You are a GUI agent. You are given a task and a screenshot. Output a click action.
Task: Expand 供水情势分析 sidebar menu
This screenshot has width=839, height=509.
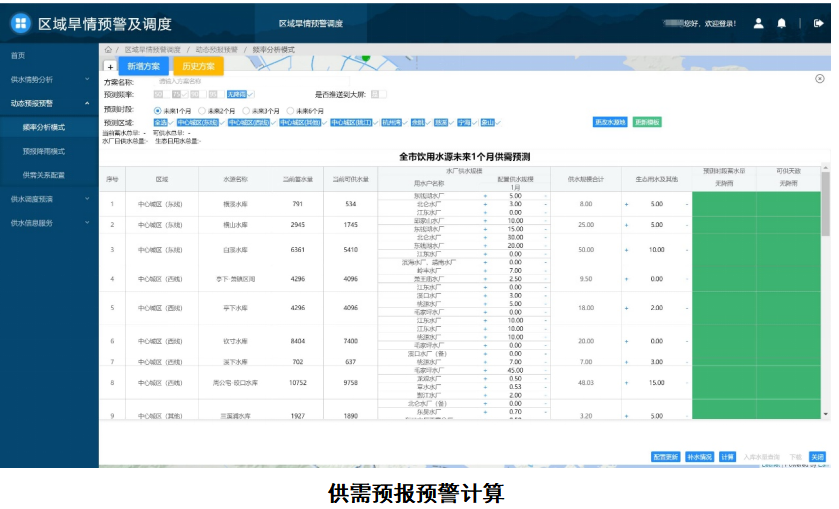49,79
